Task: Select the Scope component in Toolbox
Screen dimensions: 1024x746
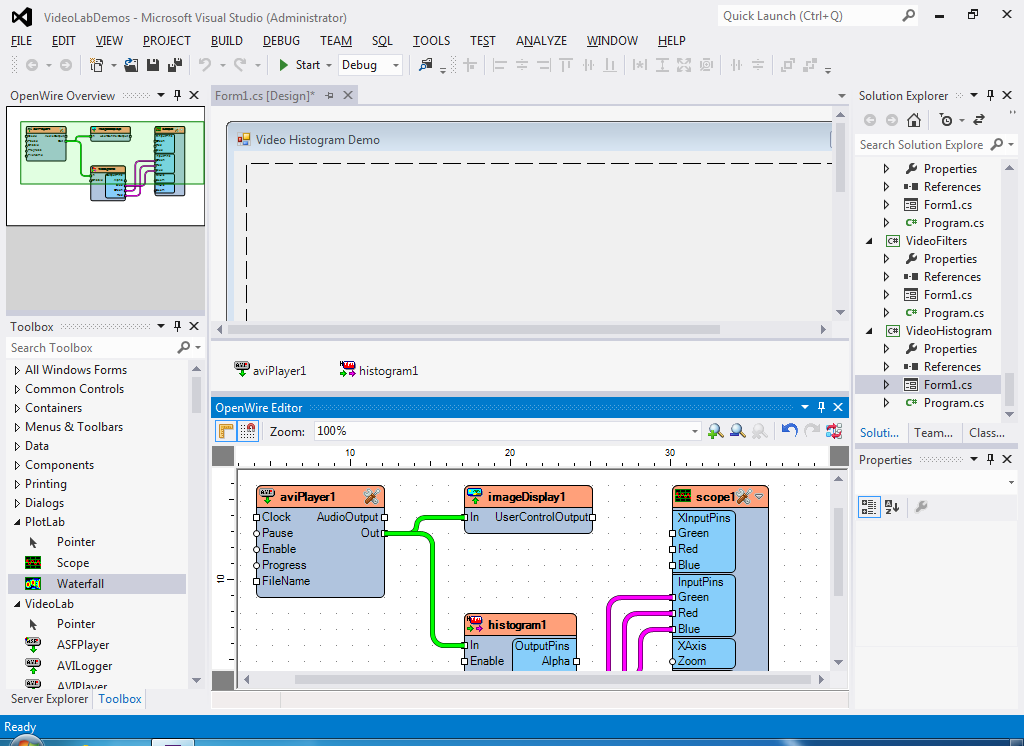Action: pos(97,562)
